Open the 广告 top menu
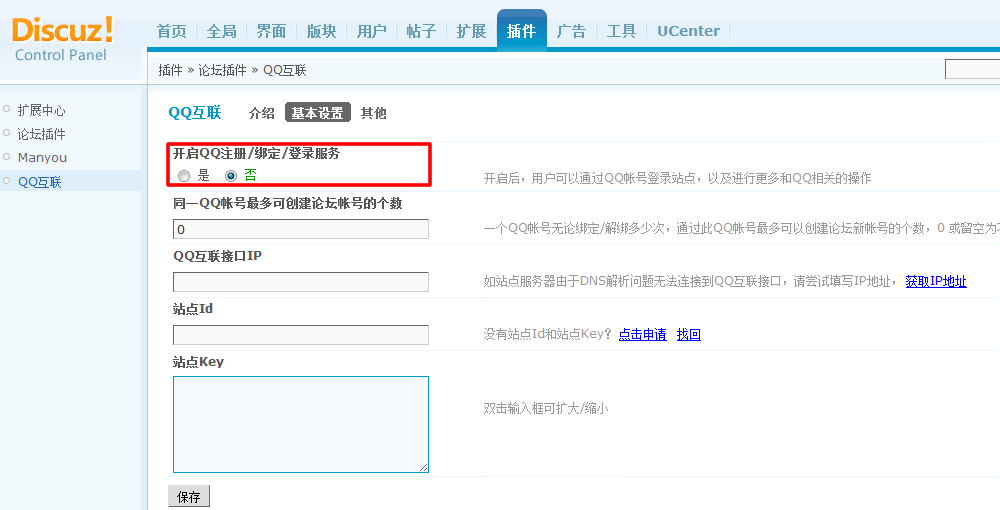 571,31
